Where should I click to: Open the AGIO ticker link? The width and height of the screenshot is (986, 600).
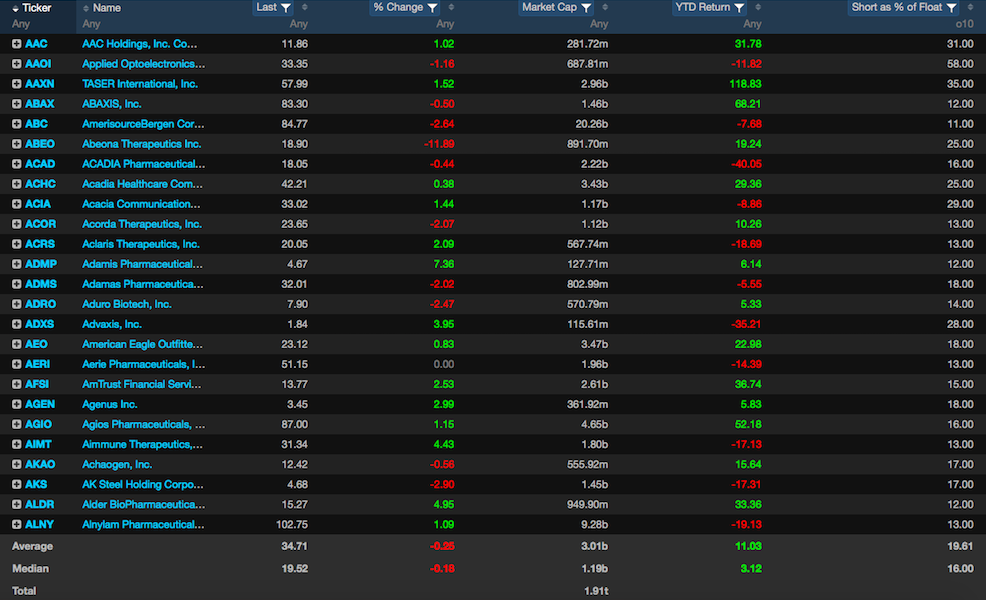(38, 425)
